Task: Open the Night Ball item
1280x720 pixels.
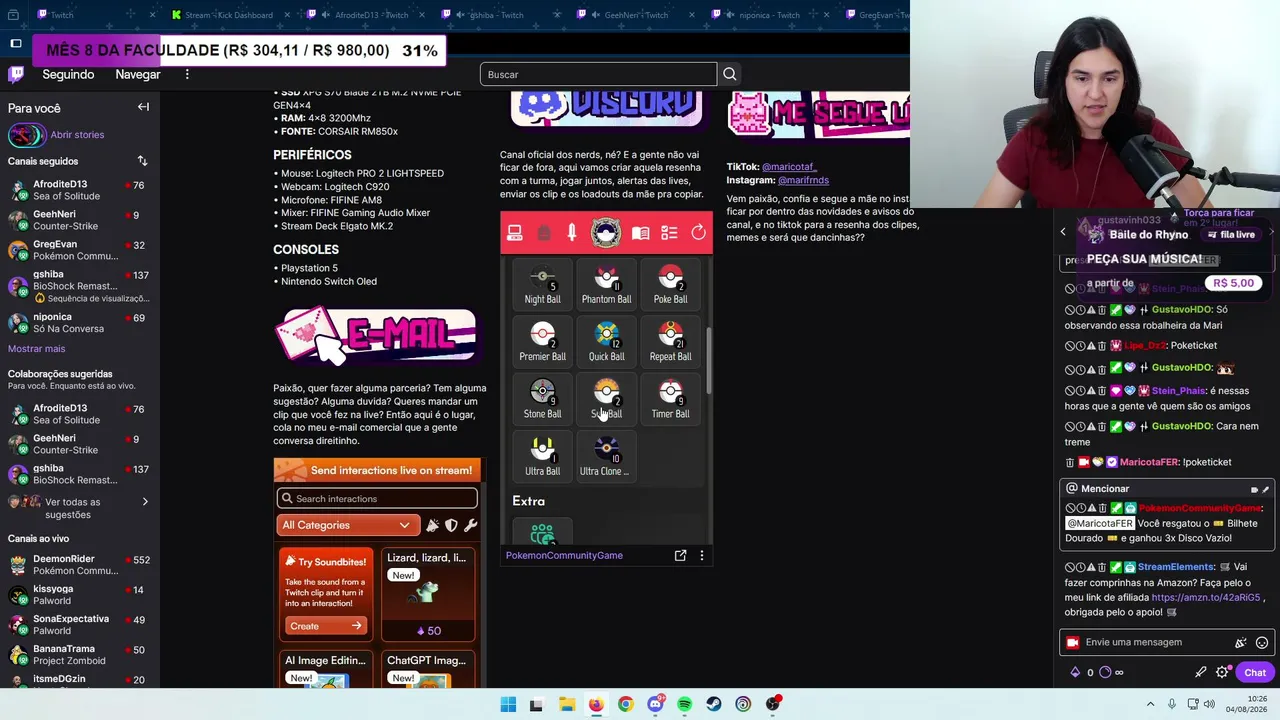Action: 542,285
